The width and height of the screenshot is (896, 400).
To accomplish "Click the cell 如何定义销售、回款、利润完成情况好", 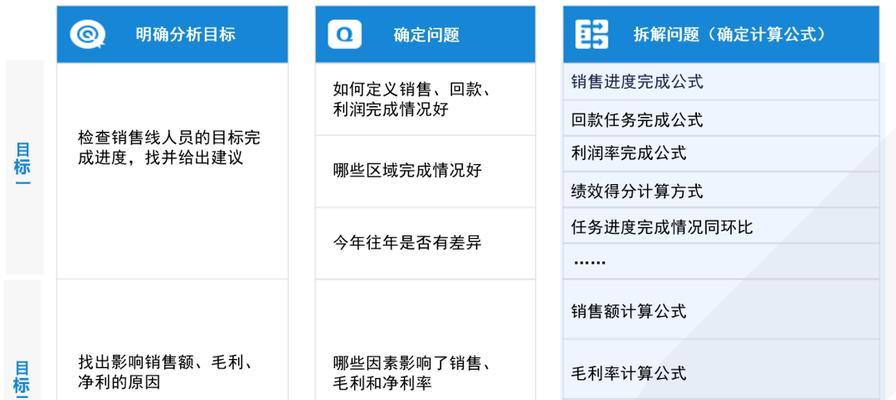I will coord(425,99).
